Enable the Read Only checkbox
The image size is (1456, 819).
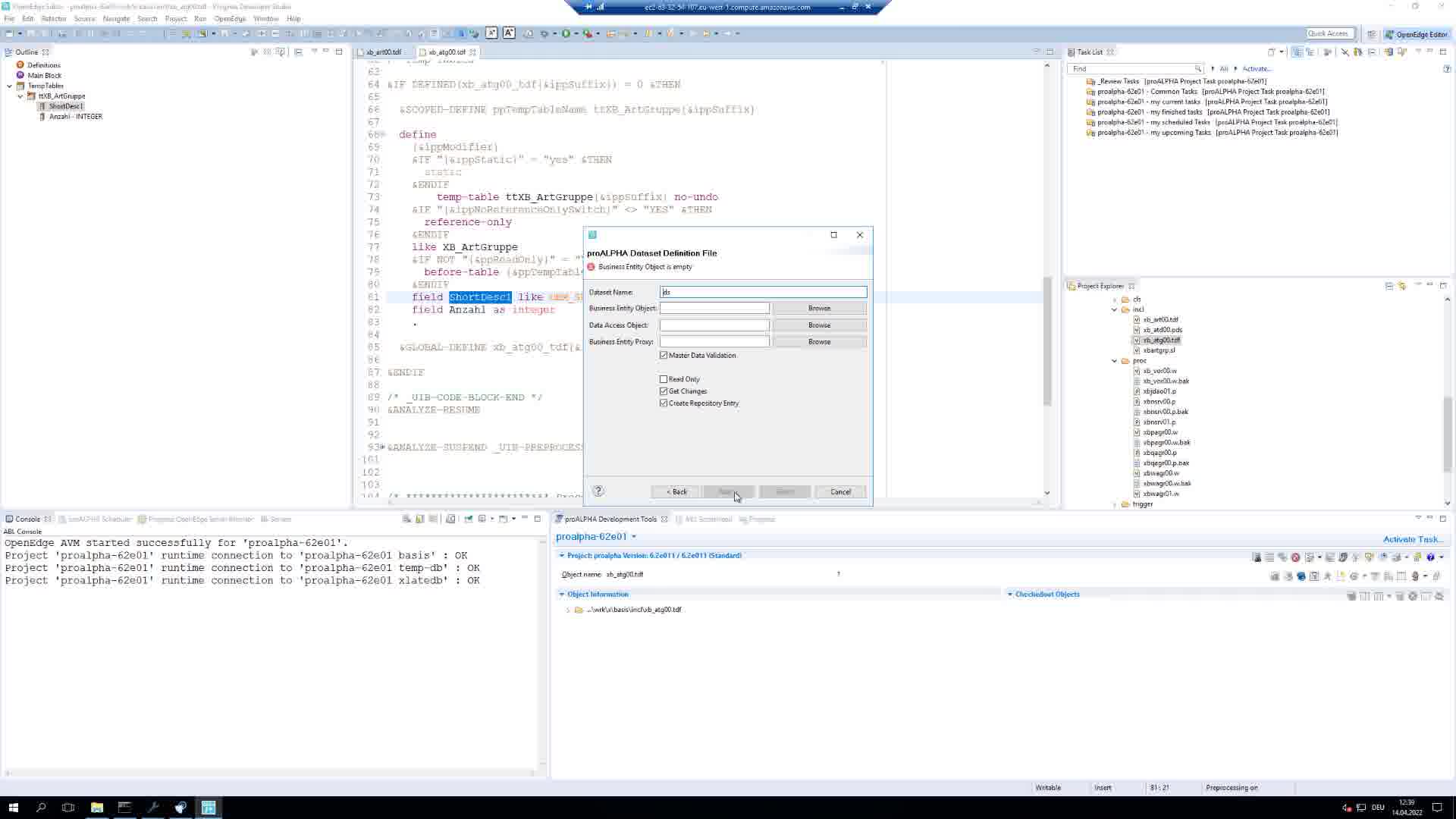click(x=664, y=379)
